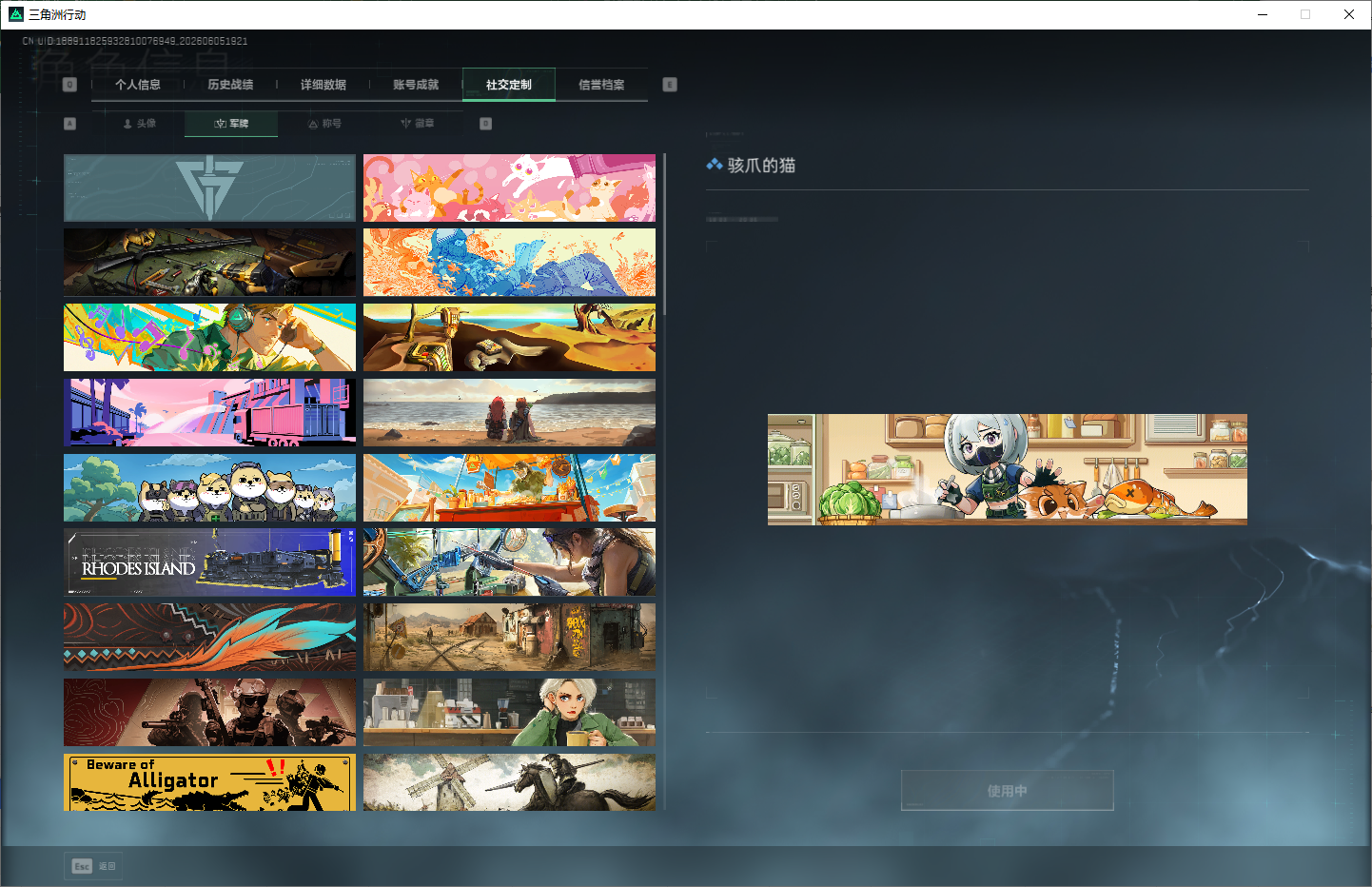Open the 账号成就 tab

416,85
